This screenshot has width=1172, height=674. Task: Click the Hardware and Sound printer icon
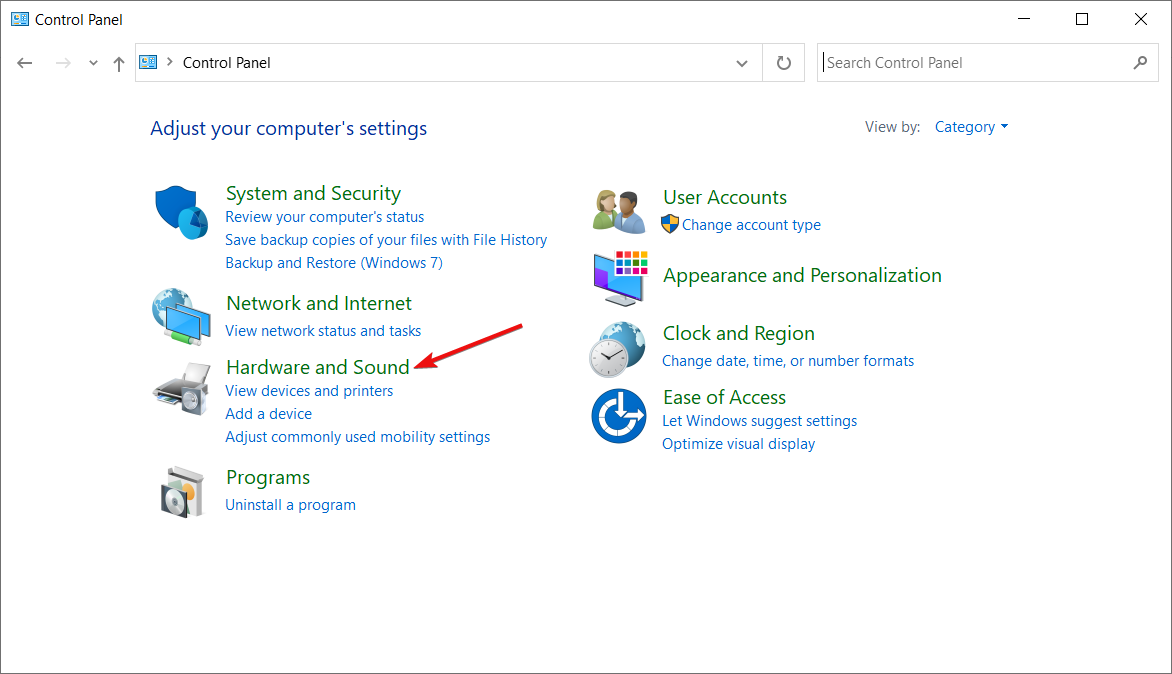(x=181, y=388)
